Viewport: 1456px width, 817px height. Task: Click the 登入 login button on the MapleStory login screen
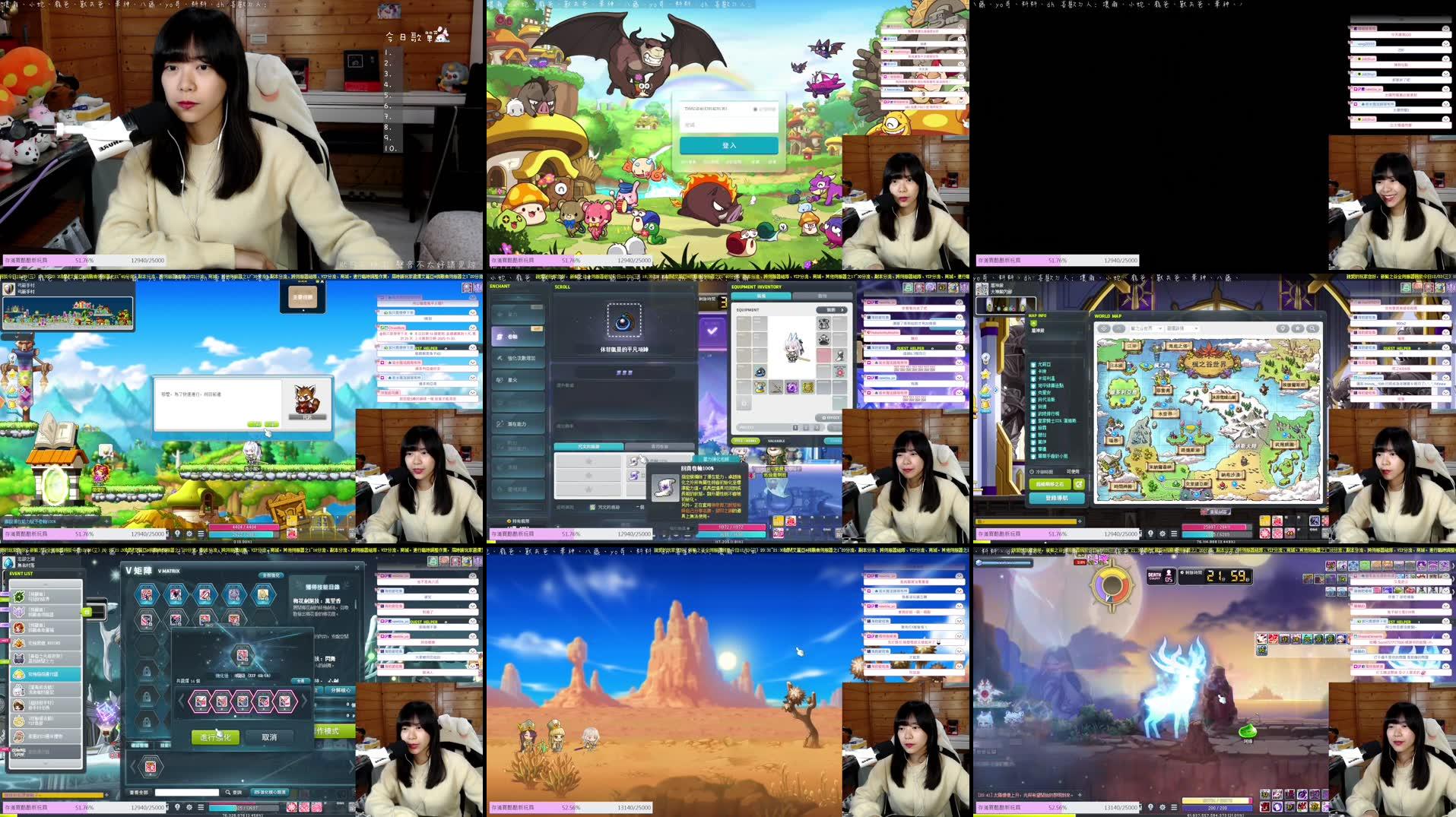pos(728,144)
